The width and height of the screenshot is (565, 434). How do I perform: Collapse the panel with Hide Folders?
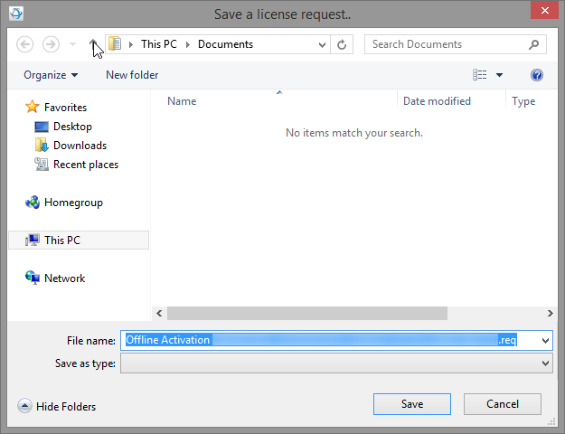click(57, 407)
